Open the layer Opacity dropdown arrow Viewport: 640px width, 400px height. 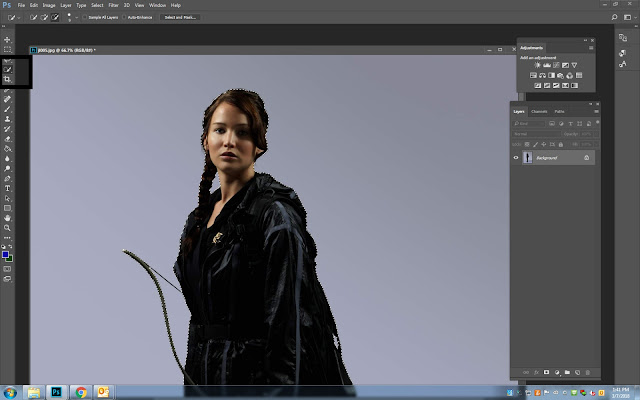click(597, 134)
